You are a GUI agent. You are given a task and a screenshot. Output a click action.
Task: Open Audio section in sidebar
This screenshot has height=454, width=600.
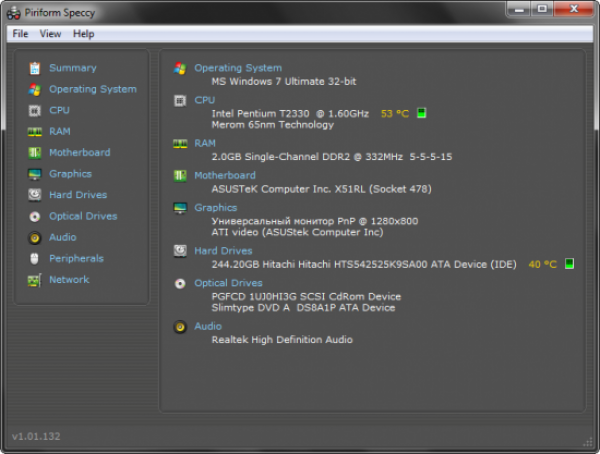(x=63, y=237)
